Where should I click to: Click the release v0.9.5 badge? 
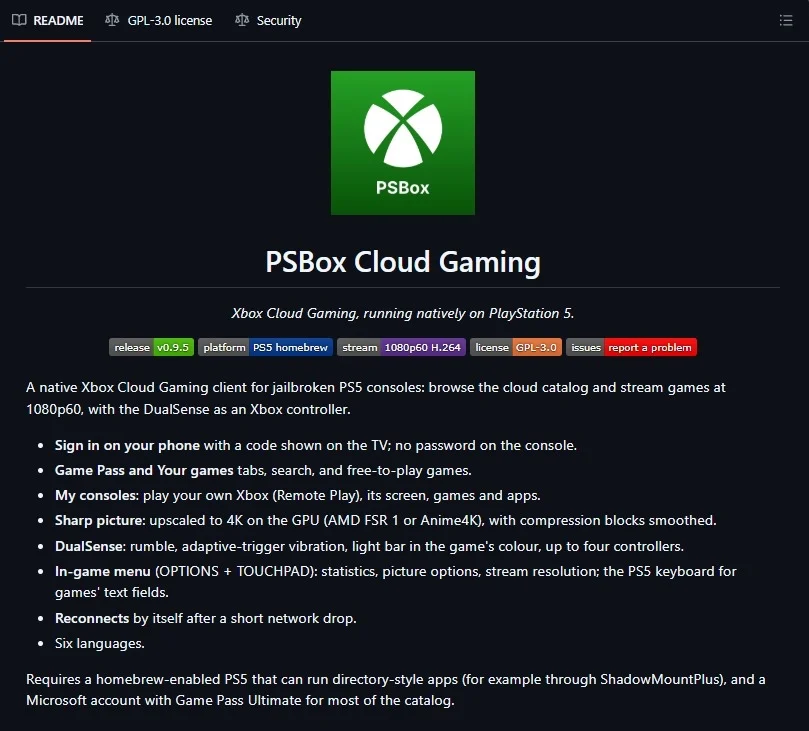click(x=151, y=347)
